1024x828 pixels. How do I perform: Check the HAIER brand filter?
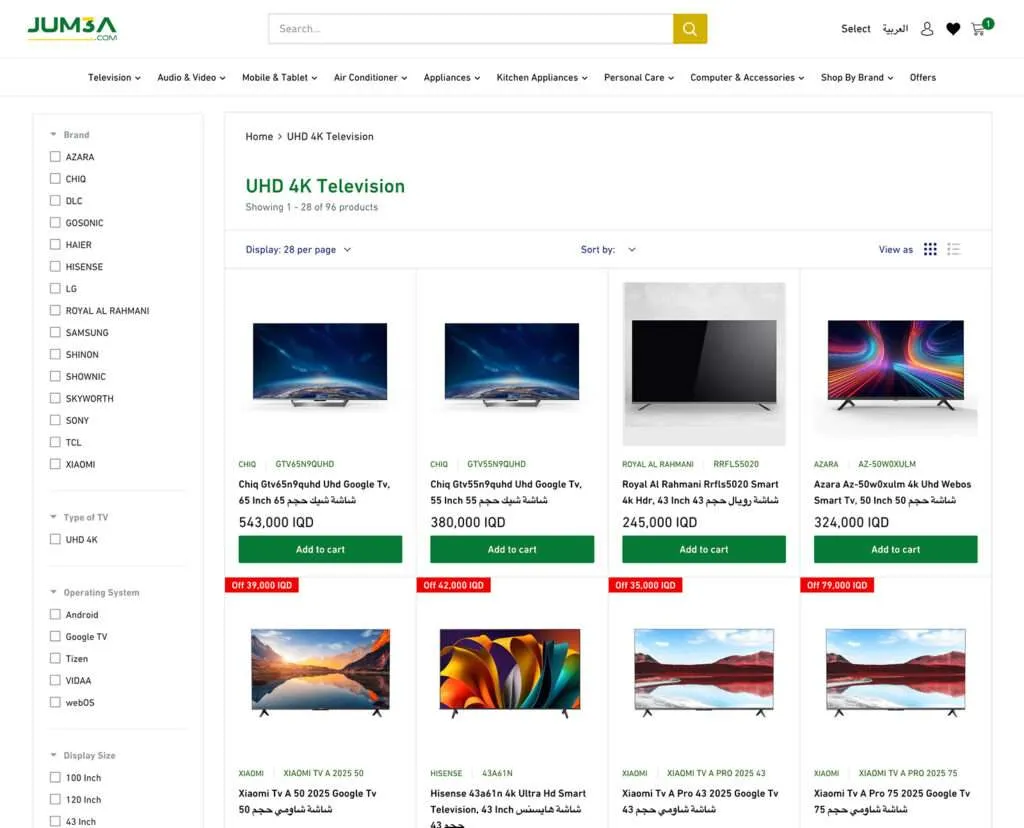(55, 244)
